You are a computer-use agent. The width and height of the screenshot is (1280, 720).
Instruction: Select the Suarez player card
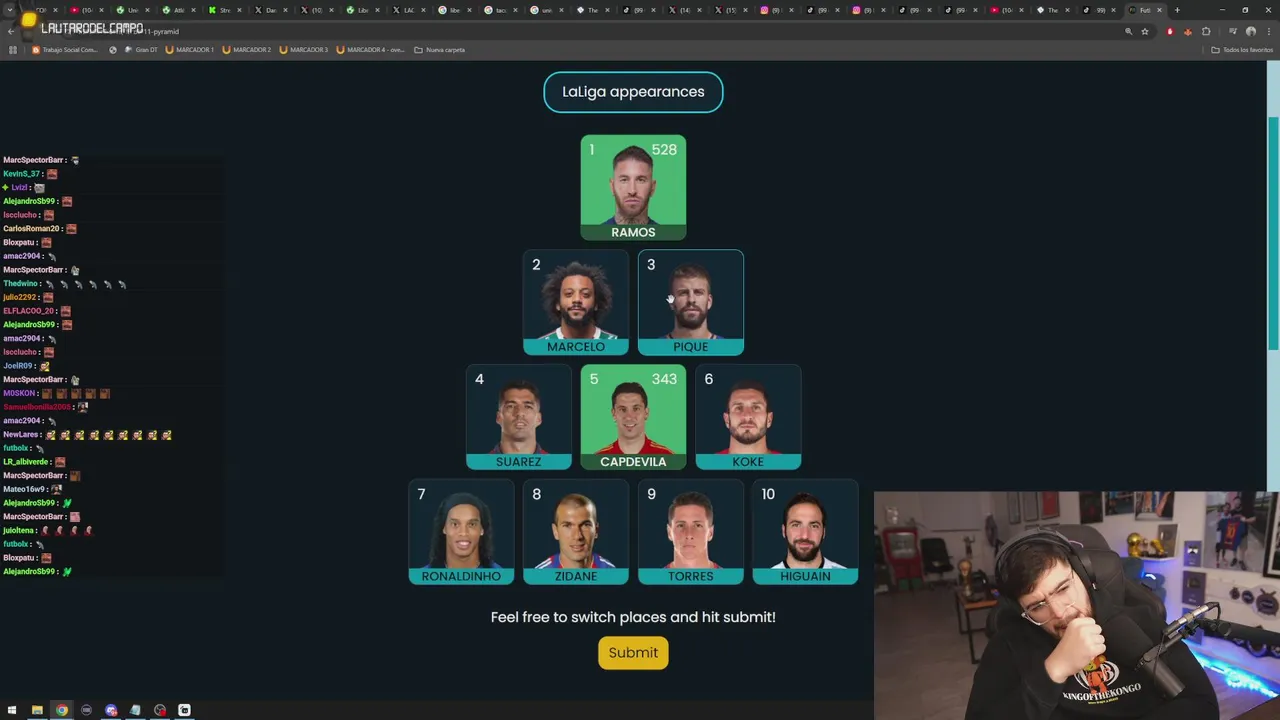pyautogui.click(x=519, y=417)
